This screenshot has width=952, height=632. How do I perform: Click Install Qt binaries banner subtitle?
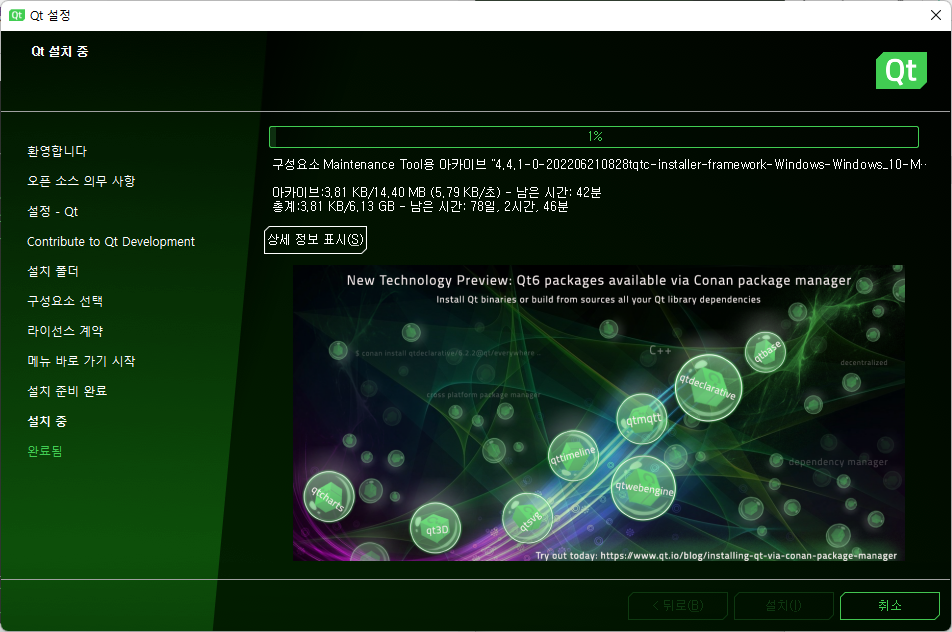click(x=598, y=299)
